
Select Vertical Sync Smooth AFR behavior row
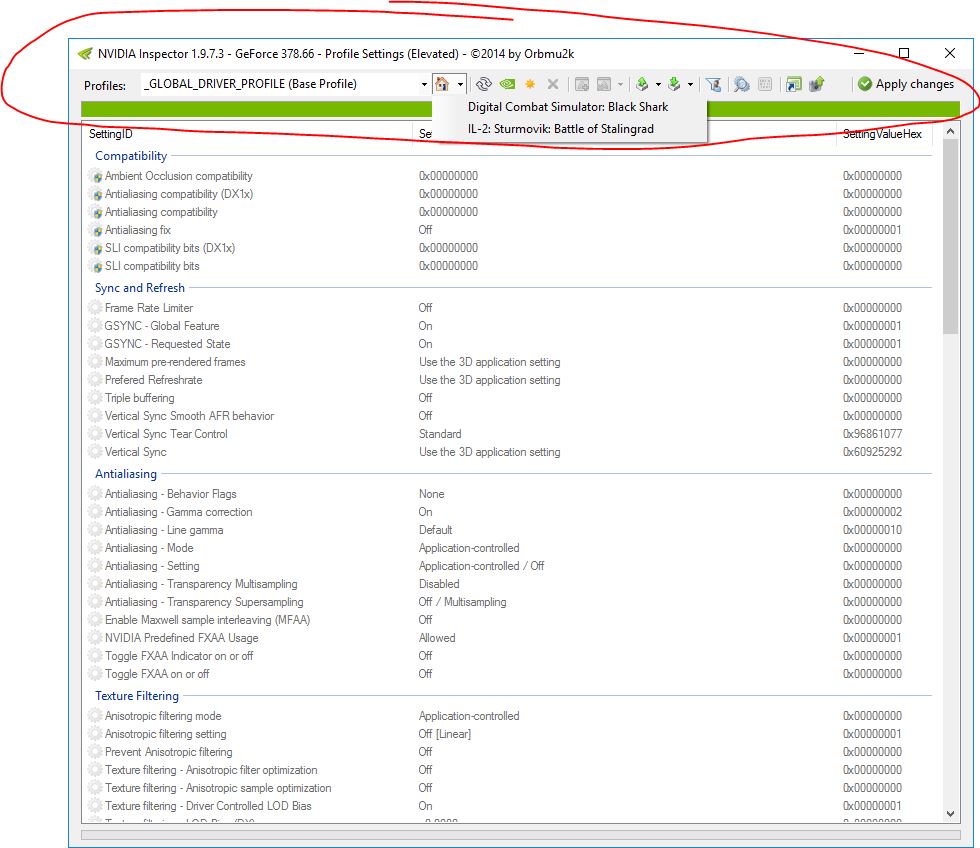(509, 416)
